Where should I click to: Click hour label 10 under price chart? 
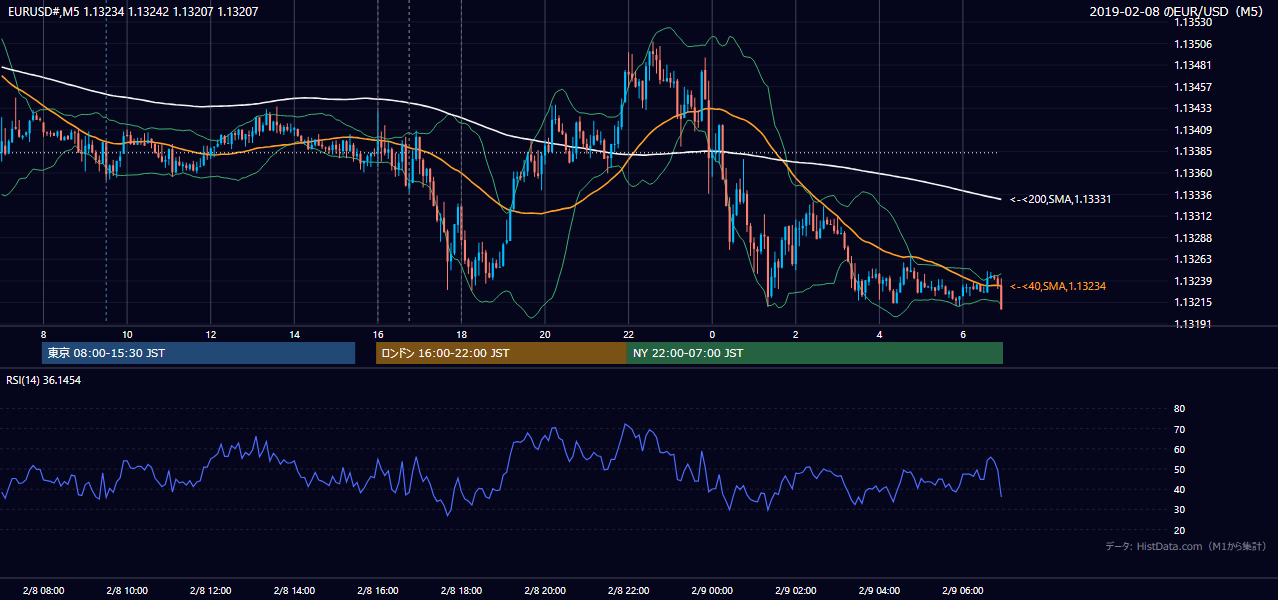[127, 334]
